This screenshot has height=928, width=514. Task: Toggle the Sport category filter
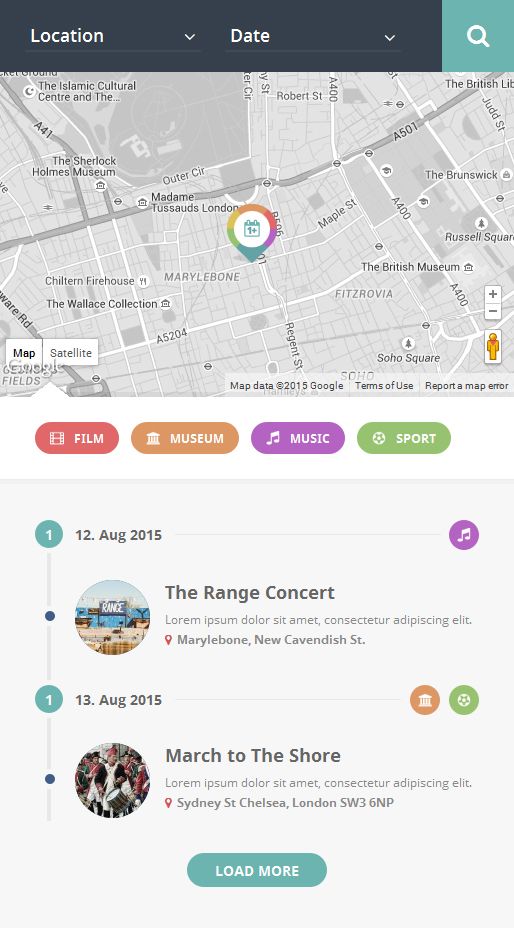tap(404, 438)
